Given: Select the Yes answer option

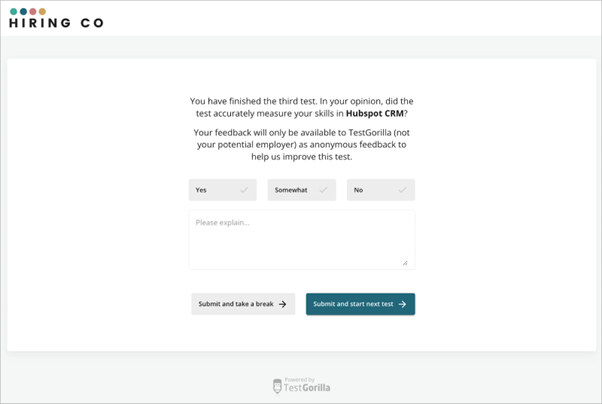Looking at the screenshot, I should [222, 190].
